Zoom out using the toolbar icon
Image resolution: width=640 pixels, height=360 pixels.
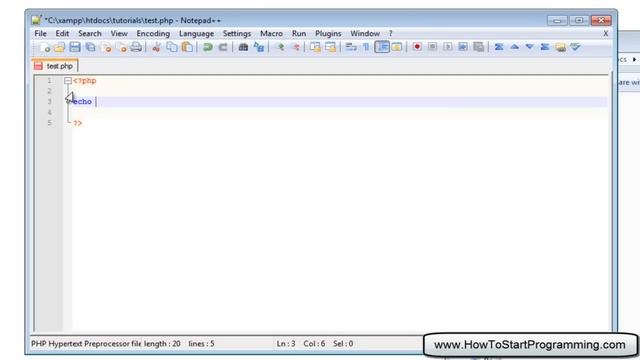[295, 47]
